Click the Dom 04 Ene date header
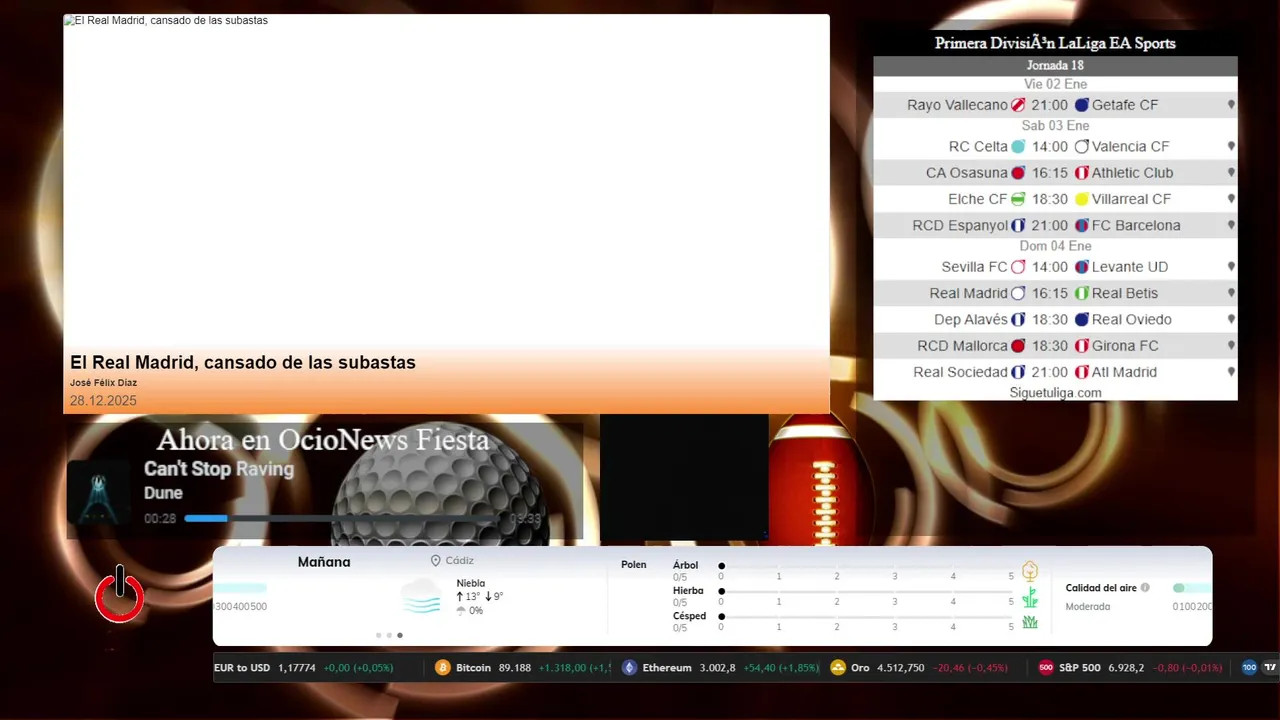1280x720 pixels. pos(1055,246)
